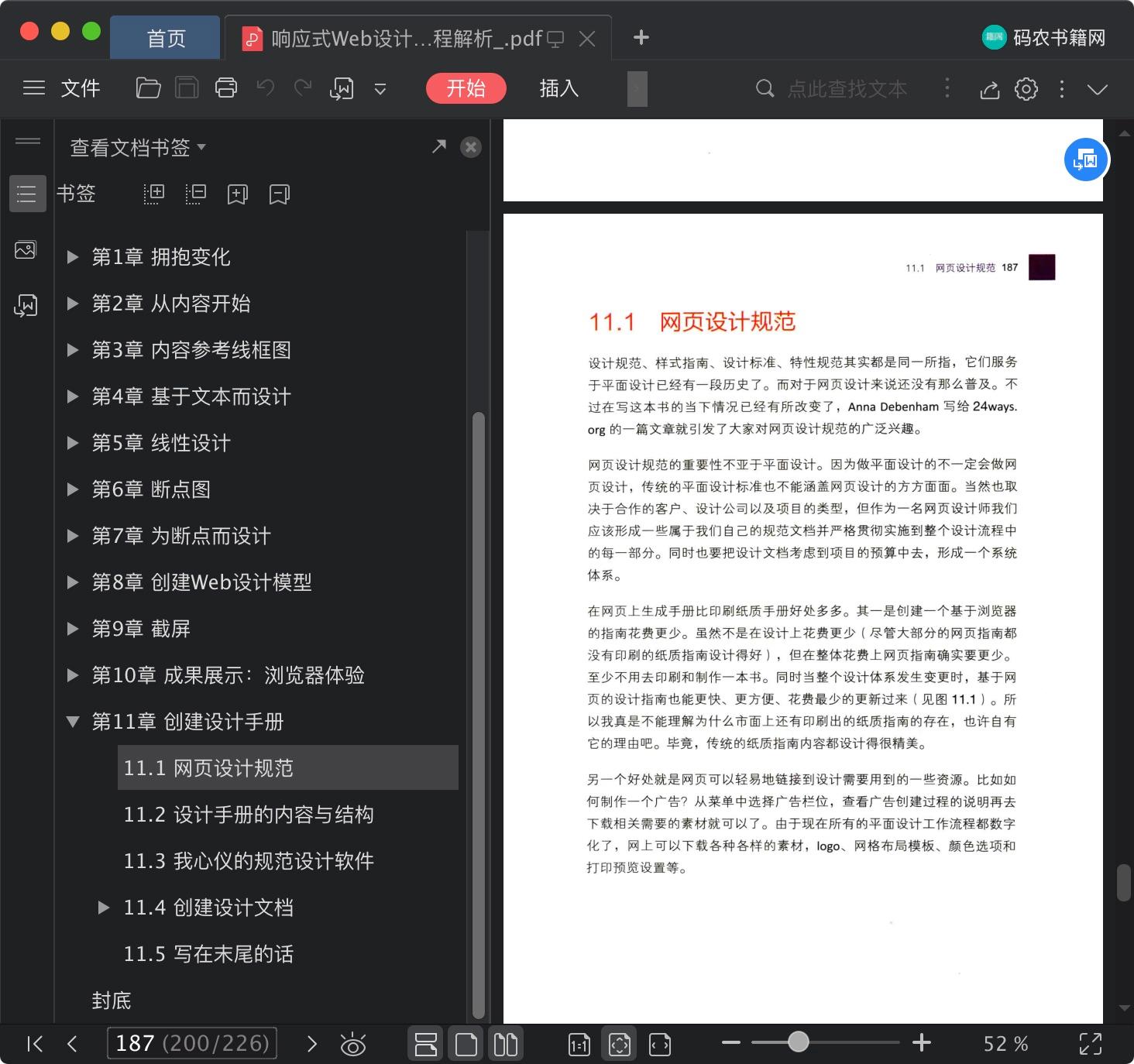The width and height of the screenshot is (1134, 1064).
Task: Close the bookmark panel
Action: point(471,147)
